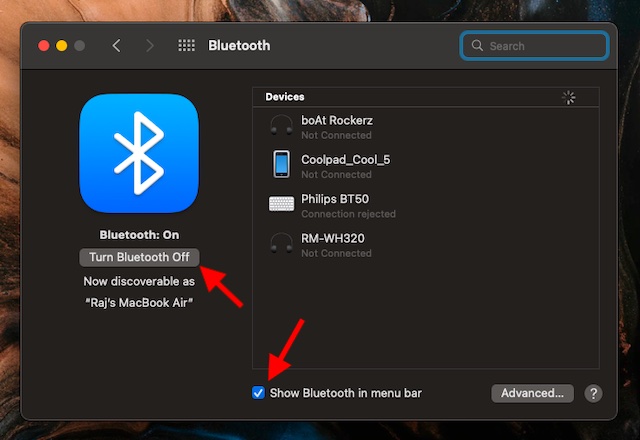
Task: Click the RM-WH320 headphones icon
Action: (281, 243)
